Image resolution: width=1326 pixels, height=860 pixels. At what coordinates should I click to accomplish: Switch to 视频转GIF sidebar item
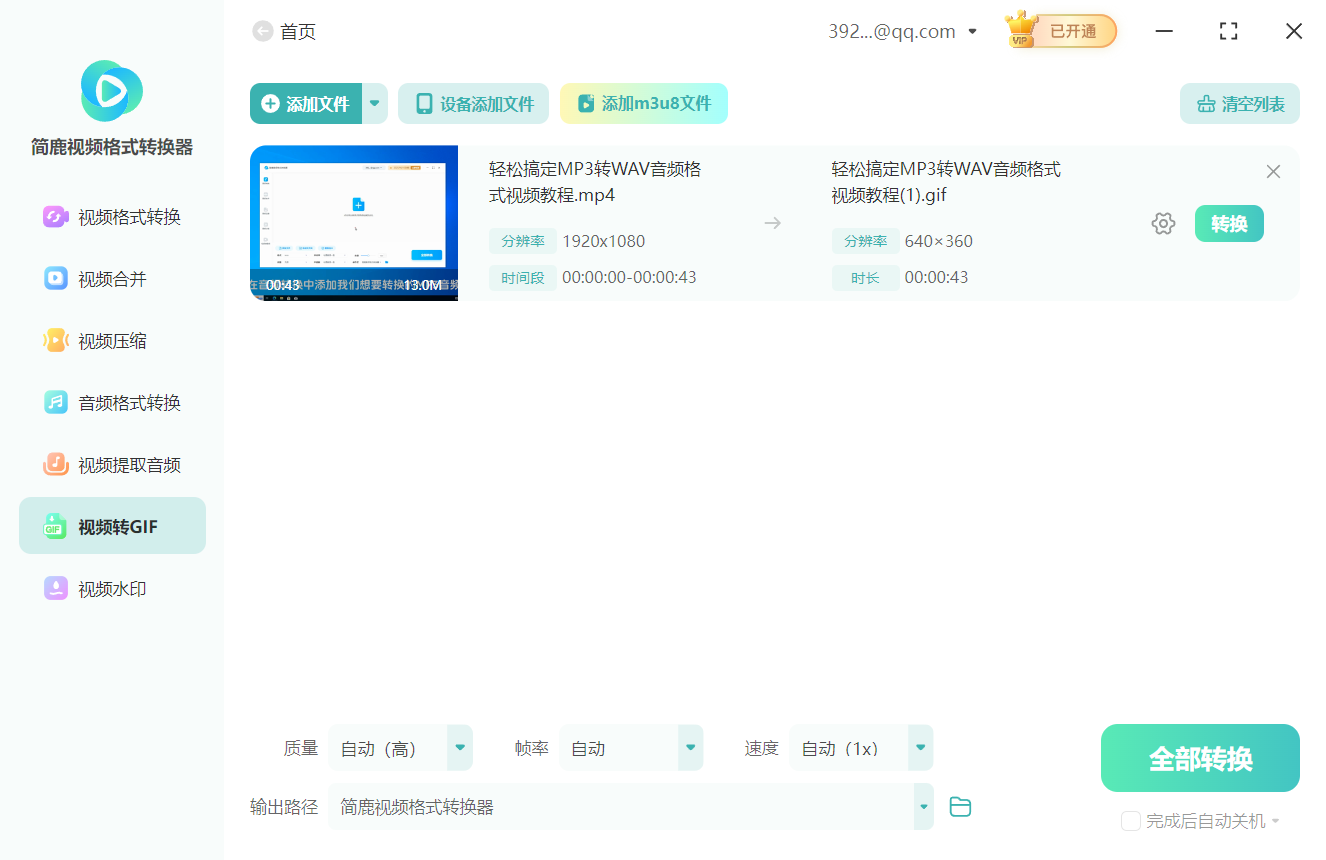112,525
